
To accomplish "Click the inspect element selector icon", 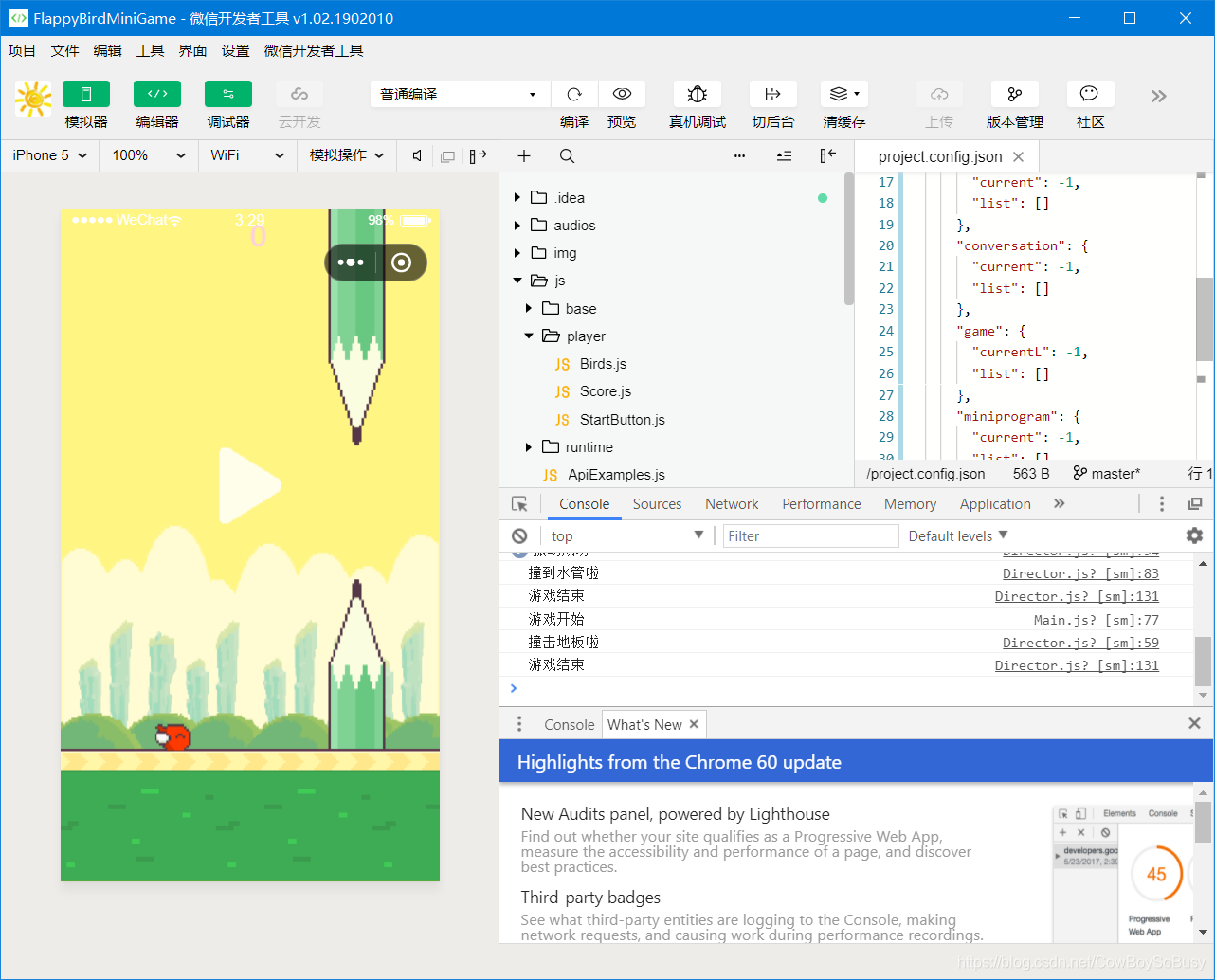I will (x=519, y=504).
